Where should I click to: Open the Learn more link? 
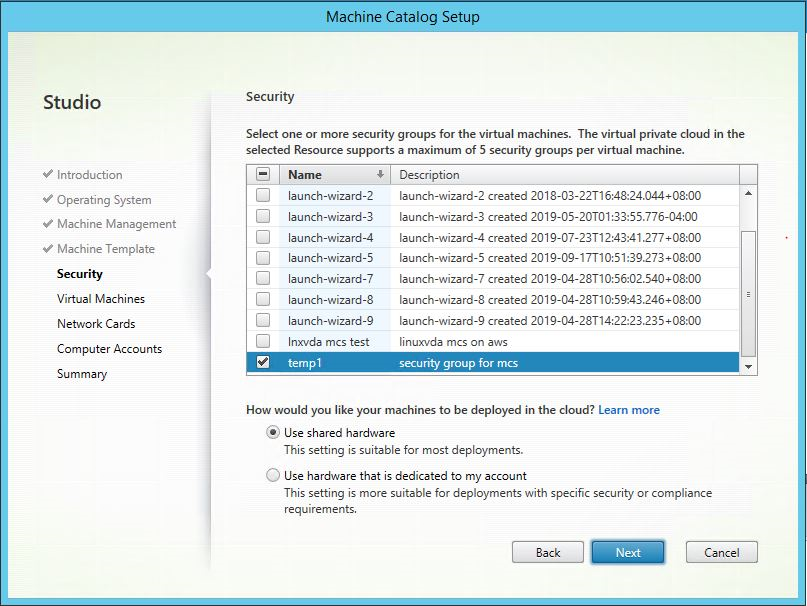pos(629,410)
